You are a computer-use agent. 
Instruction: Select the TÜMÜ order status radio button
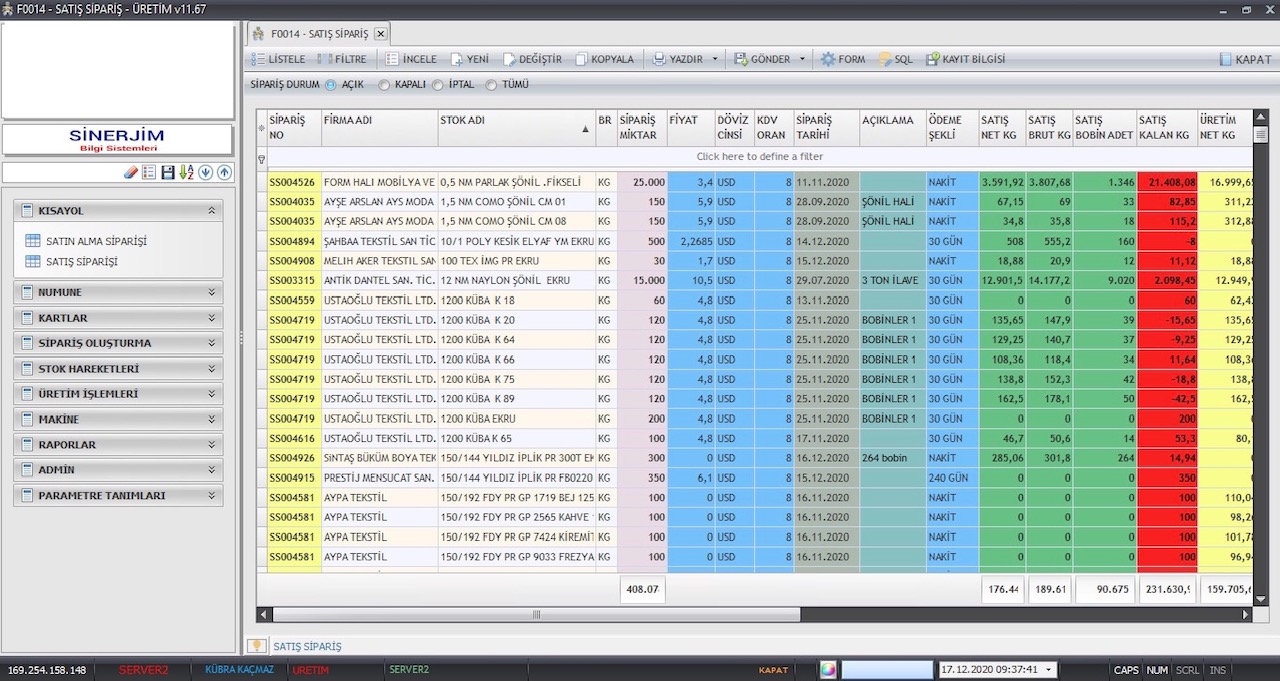[491, 85]
